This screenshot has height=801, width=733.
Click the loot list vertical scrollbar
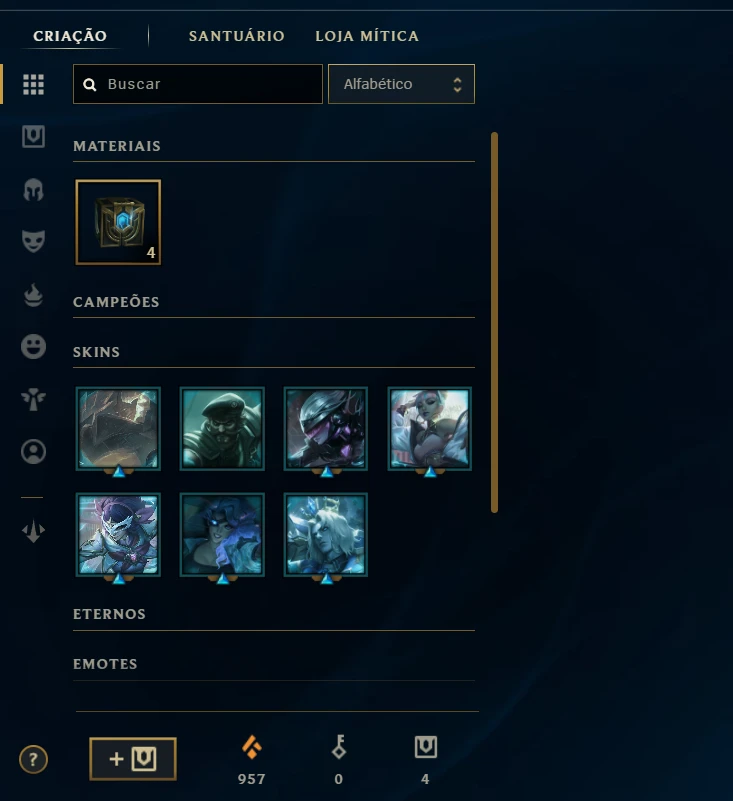click(494, 322)
